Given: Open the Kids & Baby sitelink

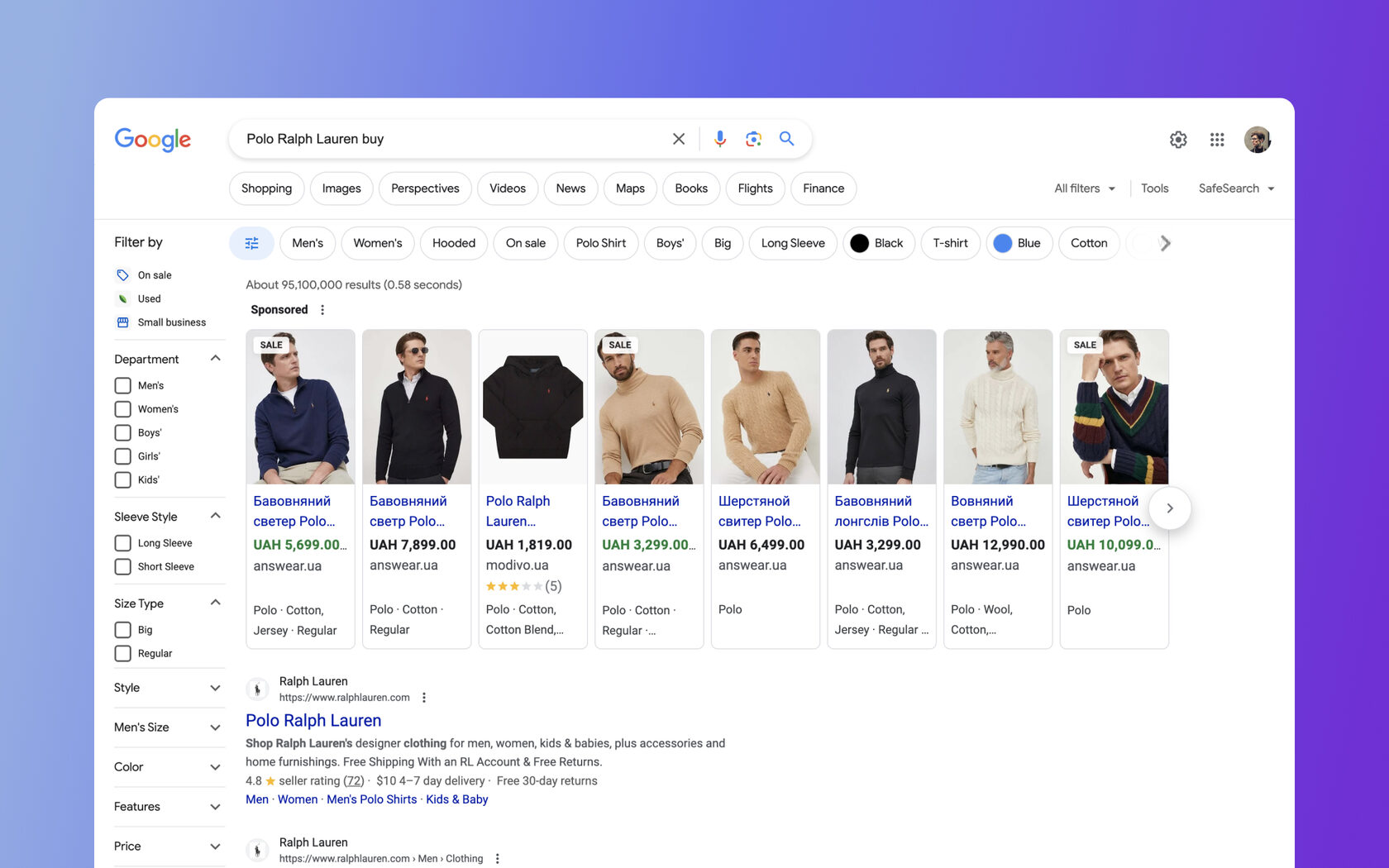Looking at the screenshot, I should (457, 799).
